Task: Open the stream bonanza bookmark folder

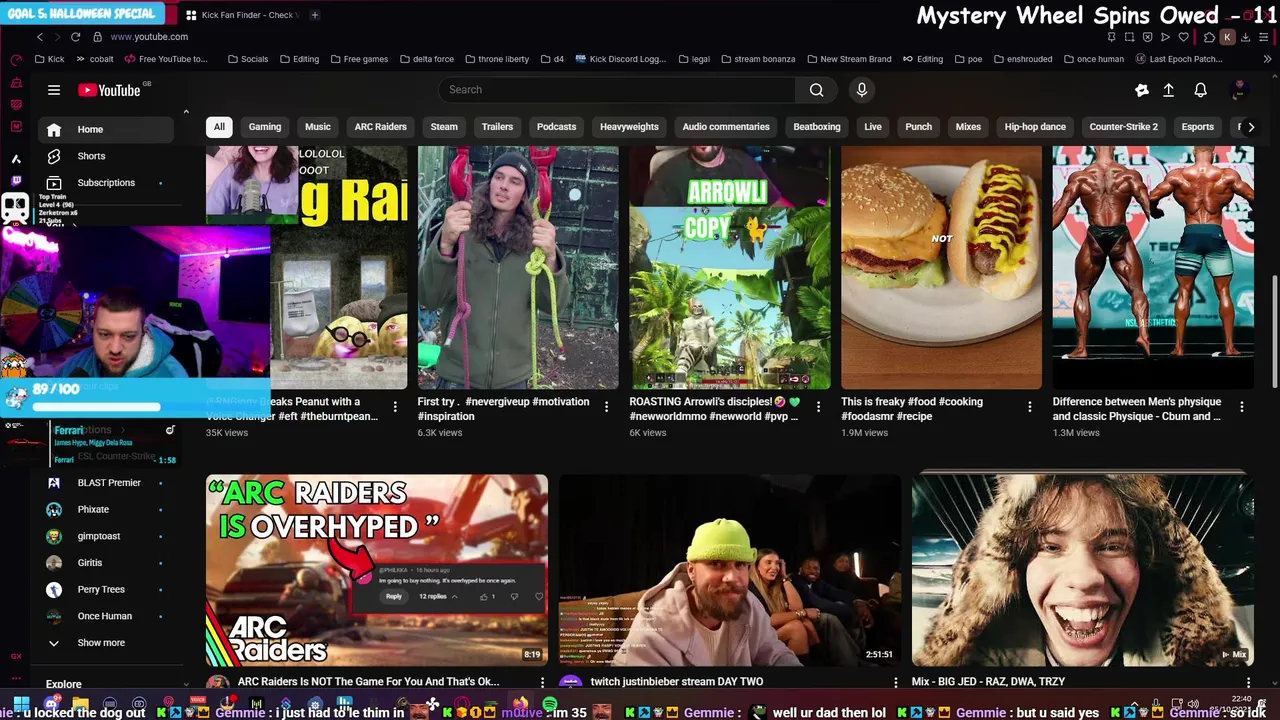Action: [758, 59]
